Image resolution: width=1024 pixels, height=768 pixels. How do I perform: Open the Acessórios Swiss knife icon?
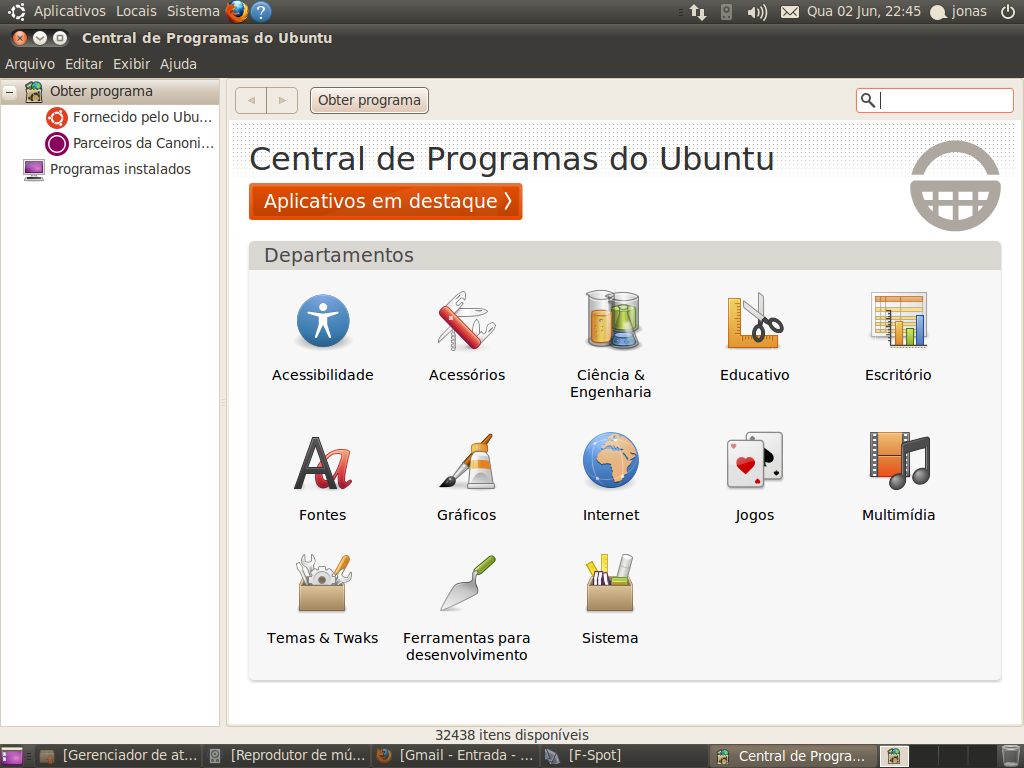tap(466, 321)
